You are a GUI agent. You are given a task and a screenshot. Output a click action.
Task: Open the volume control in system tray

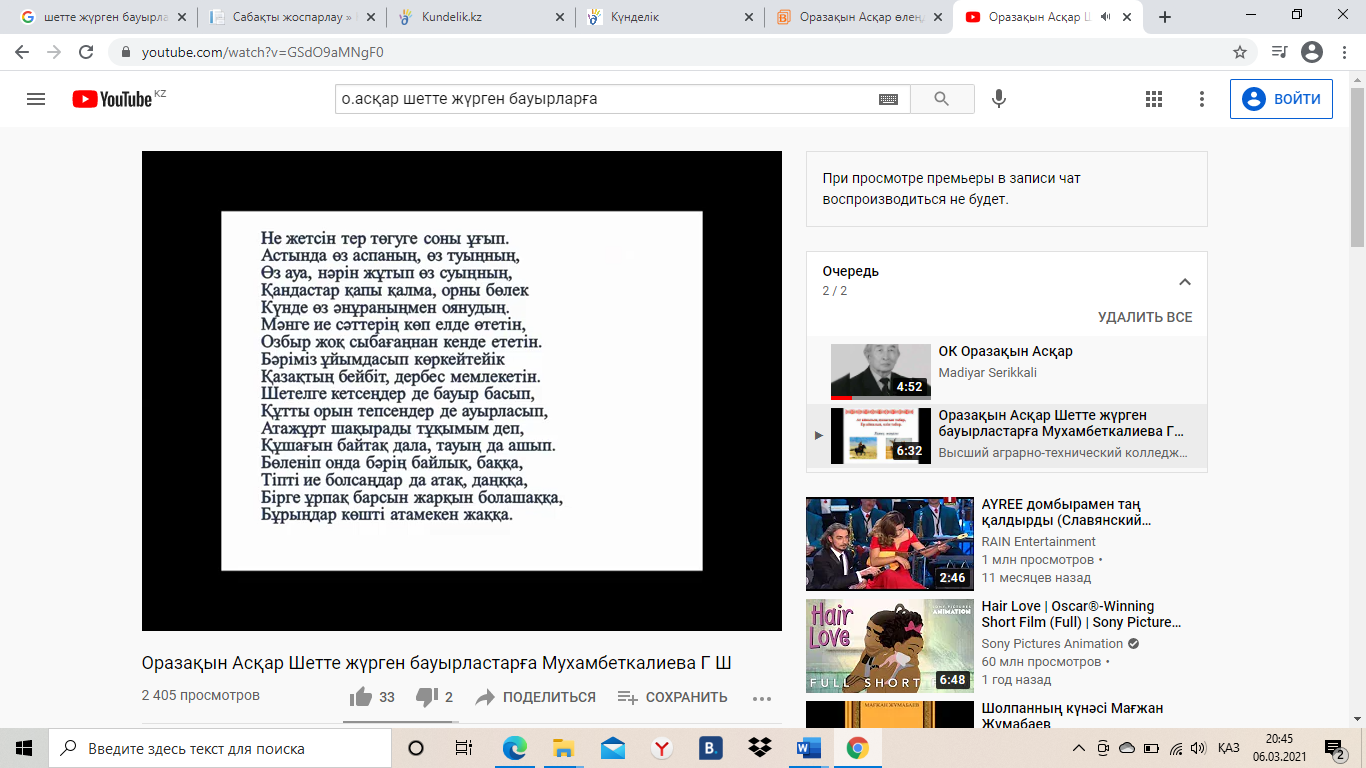1199,748
